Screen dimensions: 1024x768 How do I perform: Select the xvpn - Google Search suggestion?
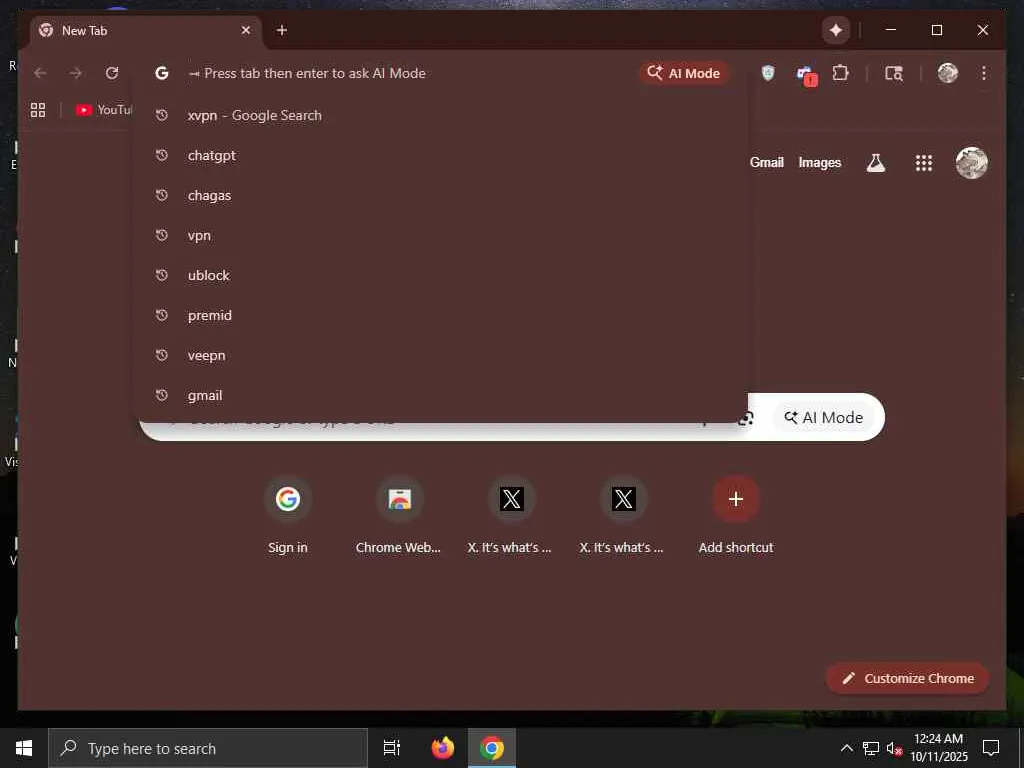coord(441,116)
